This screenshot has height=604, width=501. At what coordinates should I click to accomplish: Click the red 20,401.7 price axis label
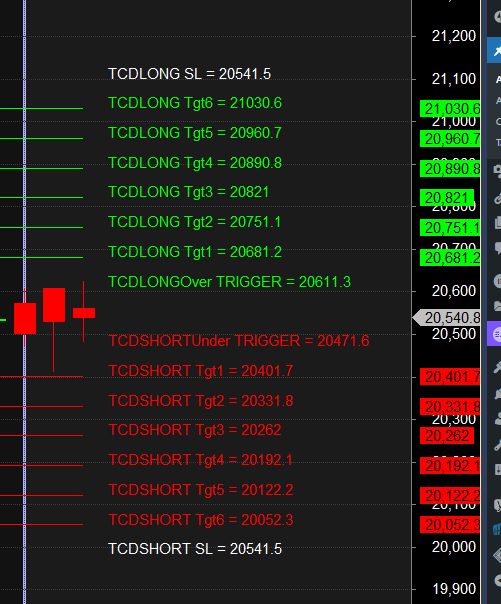coord(450,377)
